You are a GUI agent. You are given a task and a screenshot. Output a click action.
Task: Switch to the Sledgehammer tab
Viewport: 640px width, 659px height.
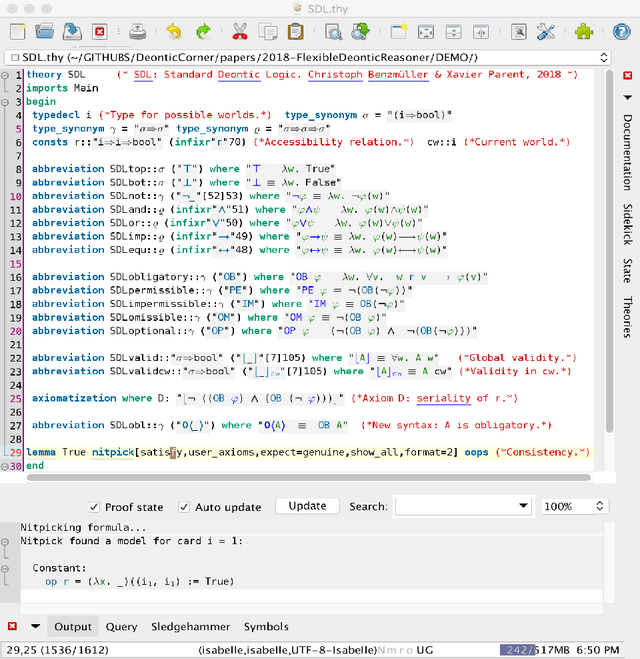click(x=190, y=627)
